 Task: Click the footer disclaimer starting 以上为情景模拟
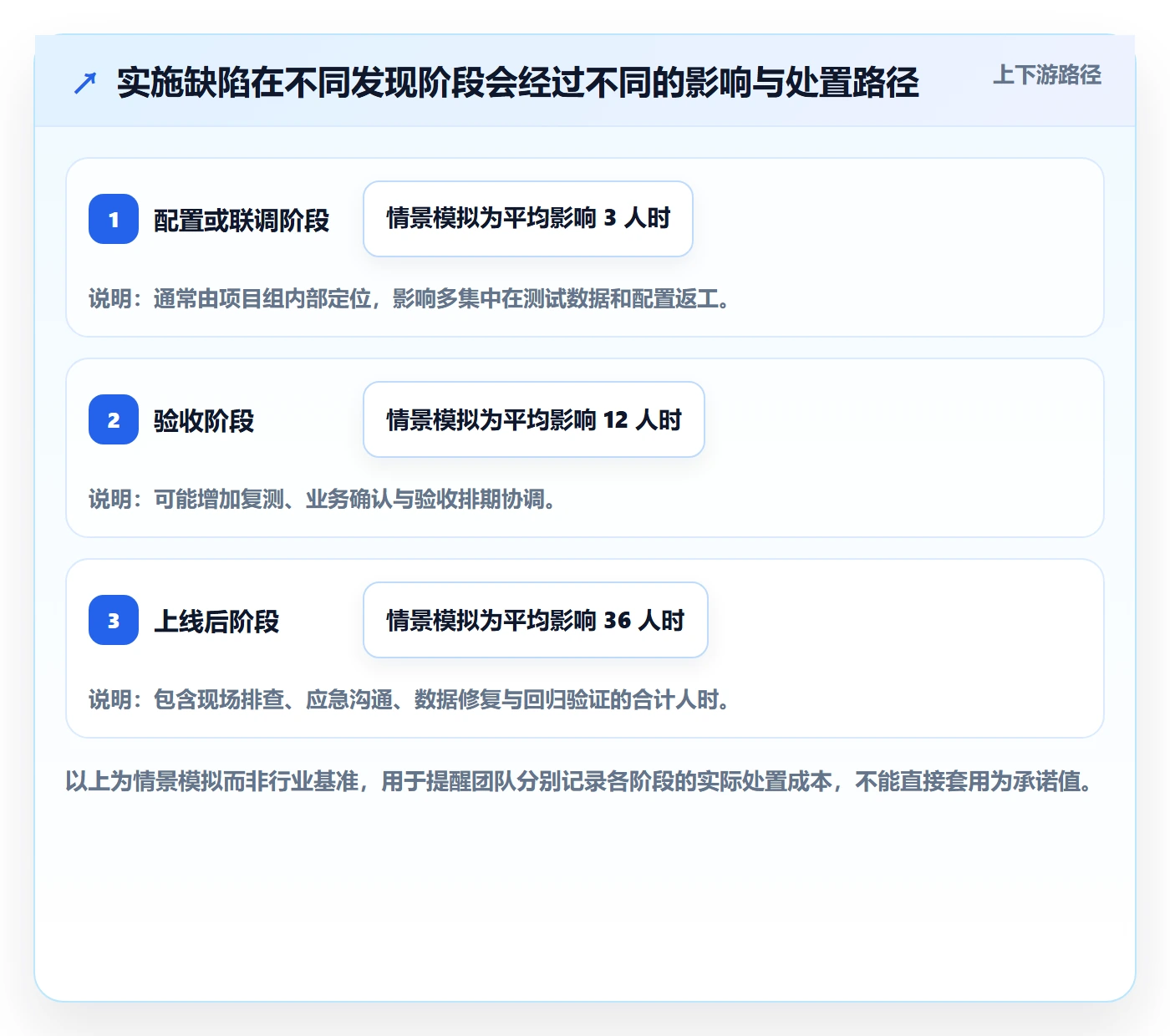[580, 782]
